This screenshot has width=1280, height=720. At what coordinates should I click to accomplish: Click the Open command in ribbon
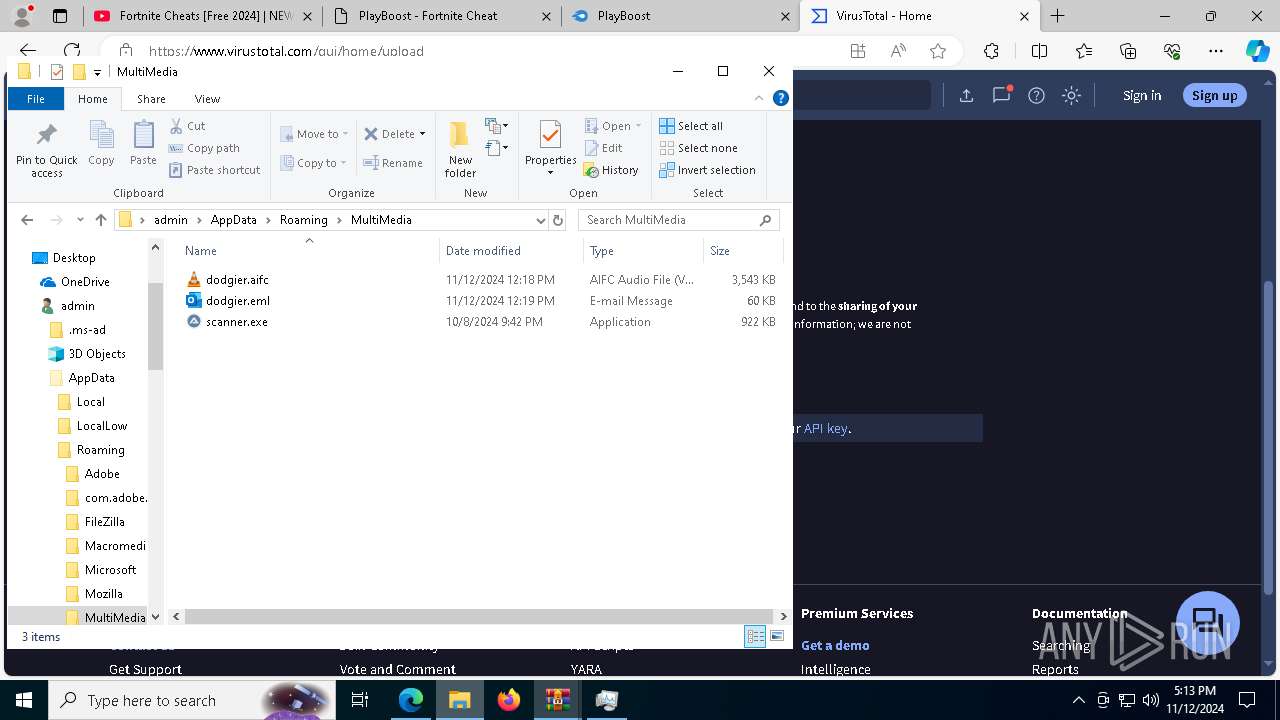612,126
